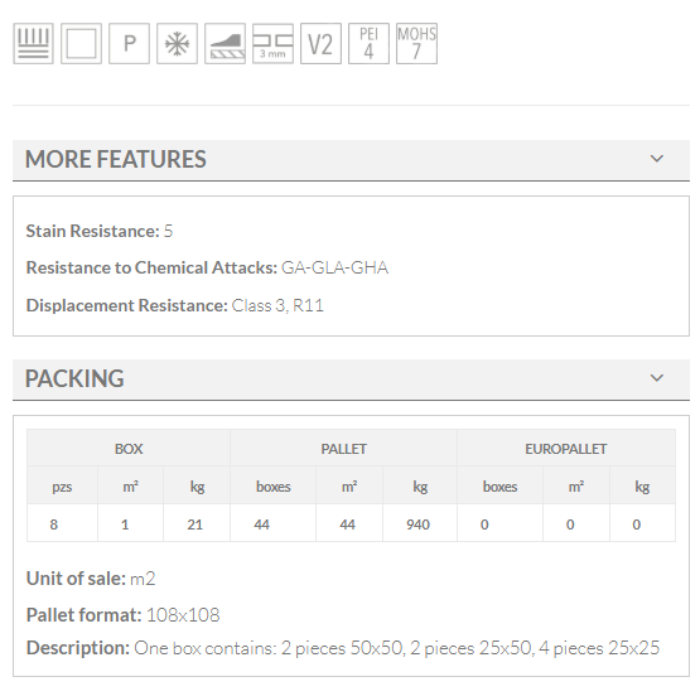Screen dimensions: 700x700
Task: Collapse the More Features chevron
Action: (x=657, y=159)
